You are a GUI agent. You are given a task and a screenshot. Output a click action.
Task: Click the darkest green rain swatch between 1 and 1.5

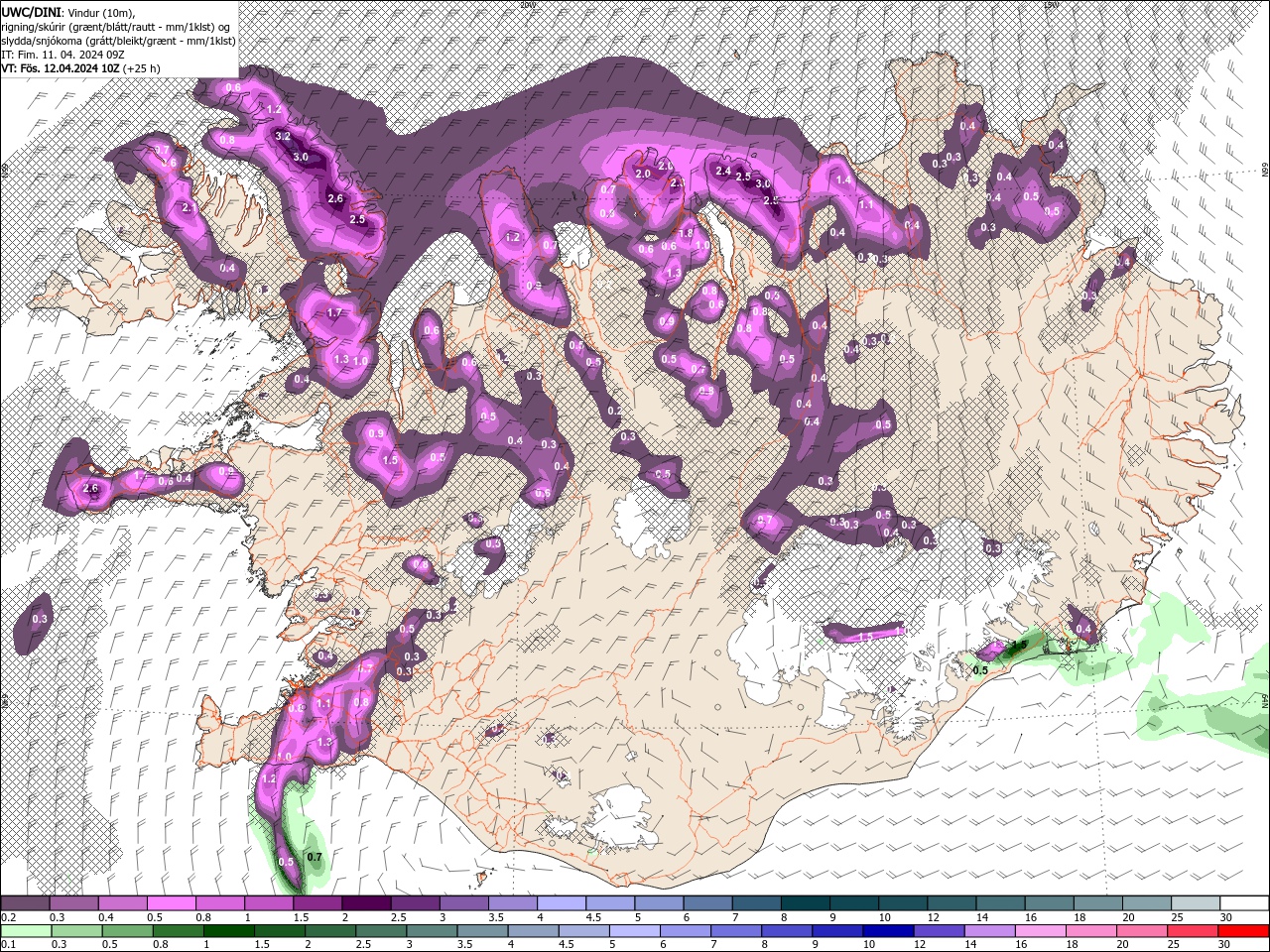[228, 931]
